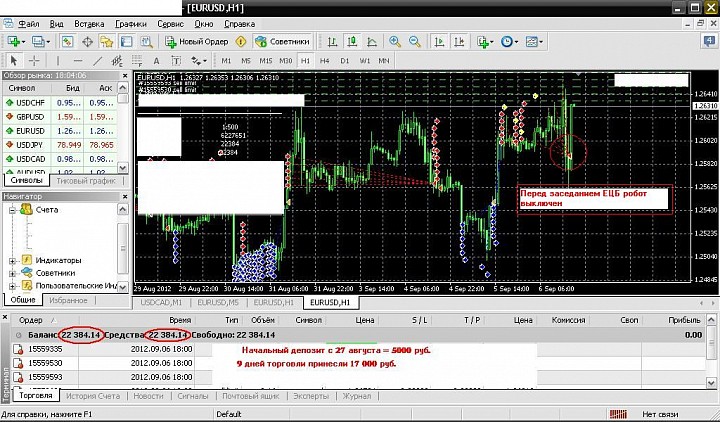Close the Обзор рынка panel
Viewport: 720px width, 422px height.
125,76
